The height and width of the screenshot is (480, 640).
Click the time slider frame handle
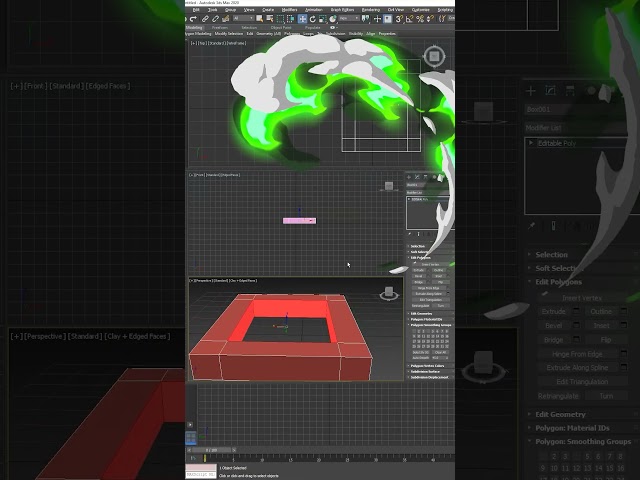point(212,450)
